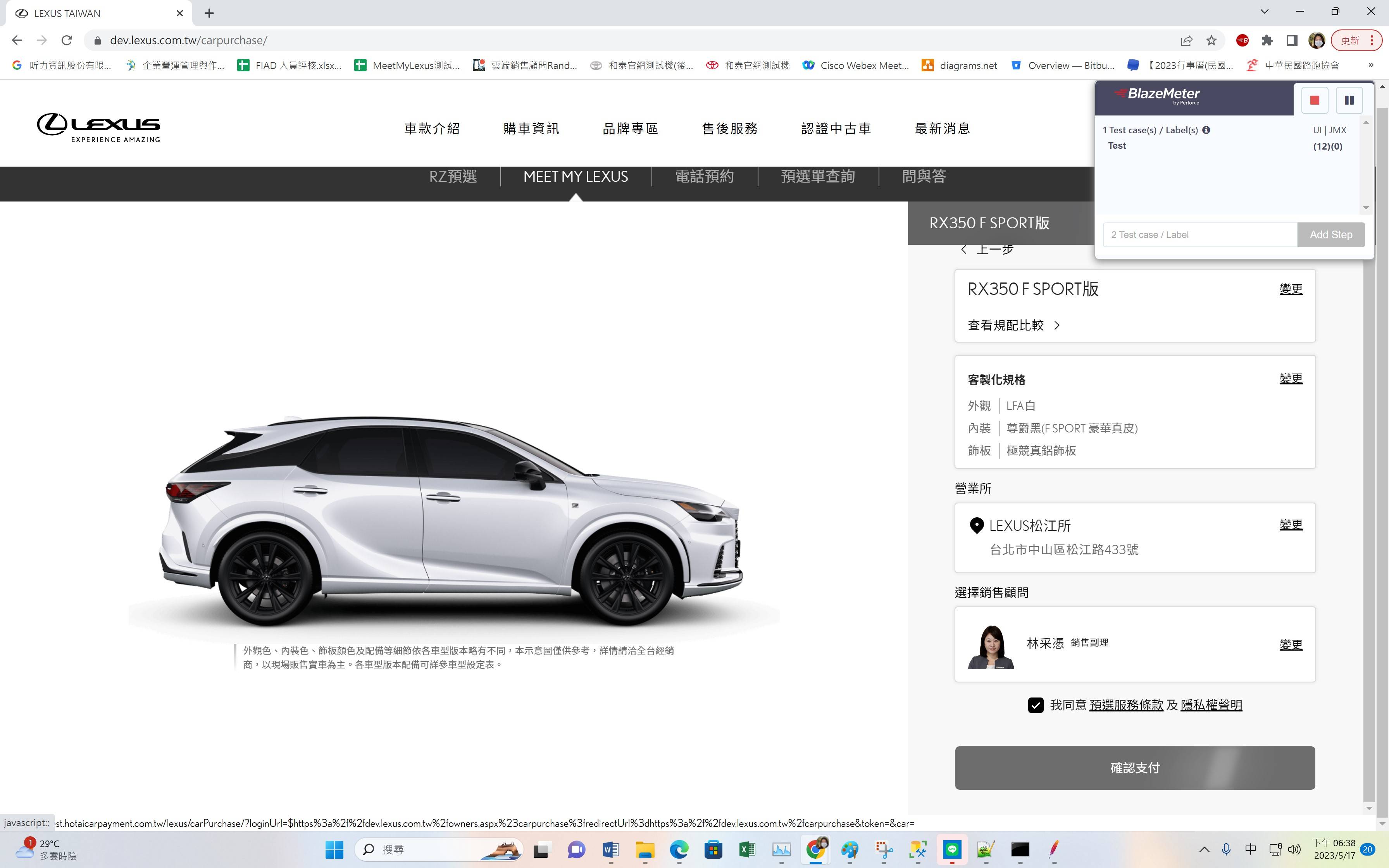Open the taskbar search box
This screenshot has width=1389, height=868.
click(x=438, y=850)
